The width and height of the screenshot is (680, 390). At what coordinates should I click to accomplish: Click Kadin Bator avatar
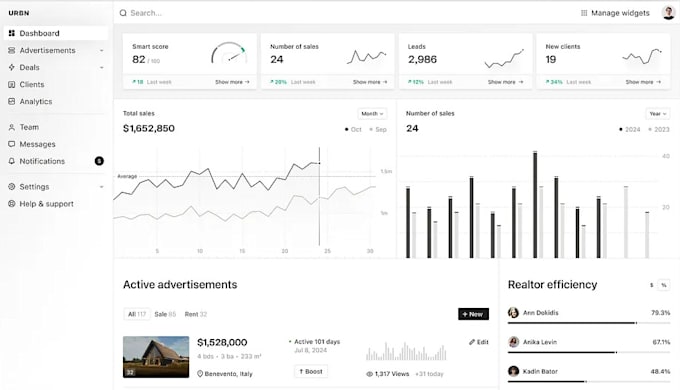[x=513, y=371]
